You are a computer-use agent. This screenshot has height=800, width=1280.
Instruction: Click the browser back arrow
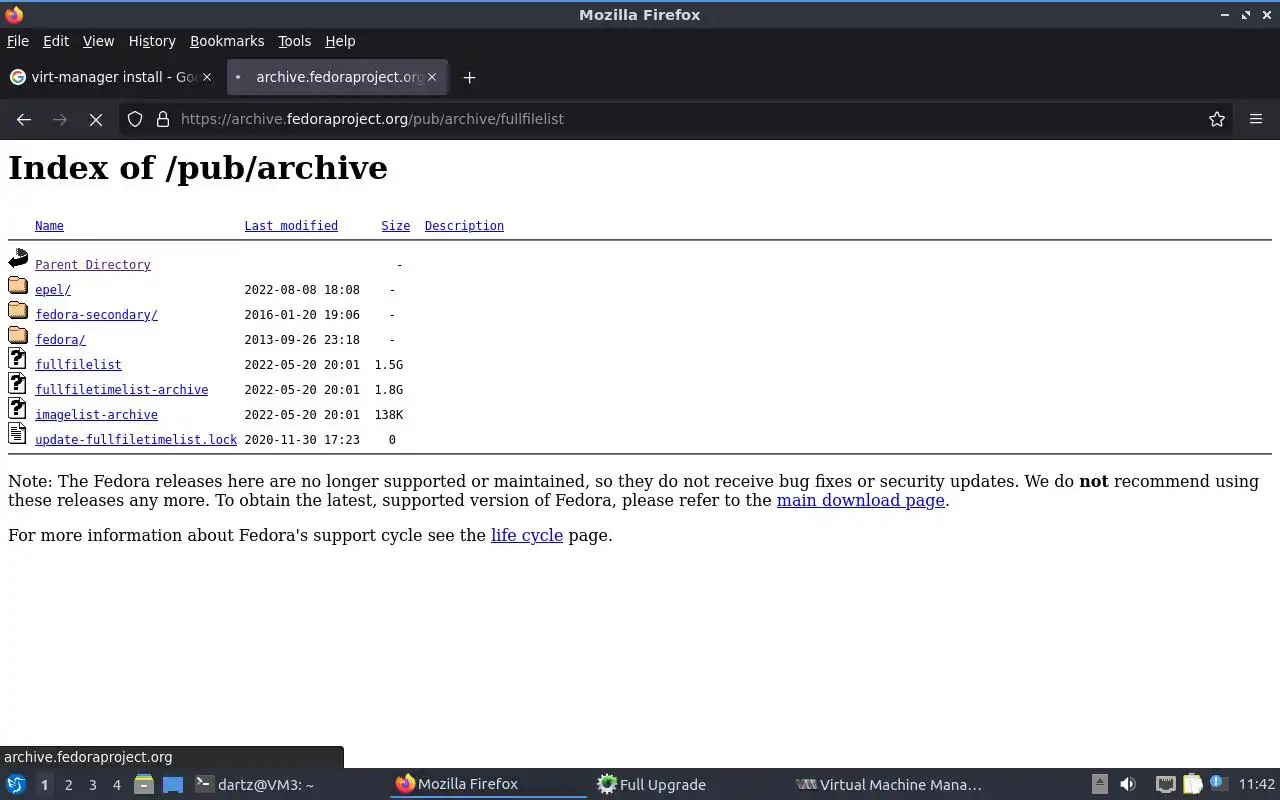24,119
